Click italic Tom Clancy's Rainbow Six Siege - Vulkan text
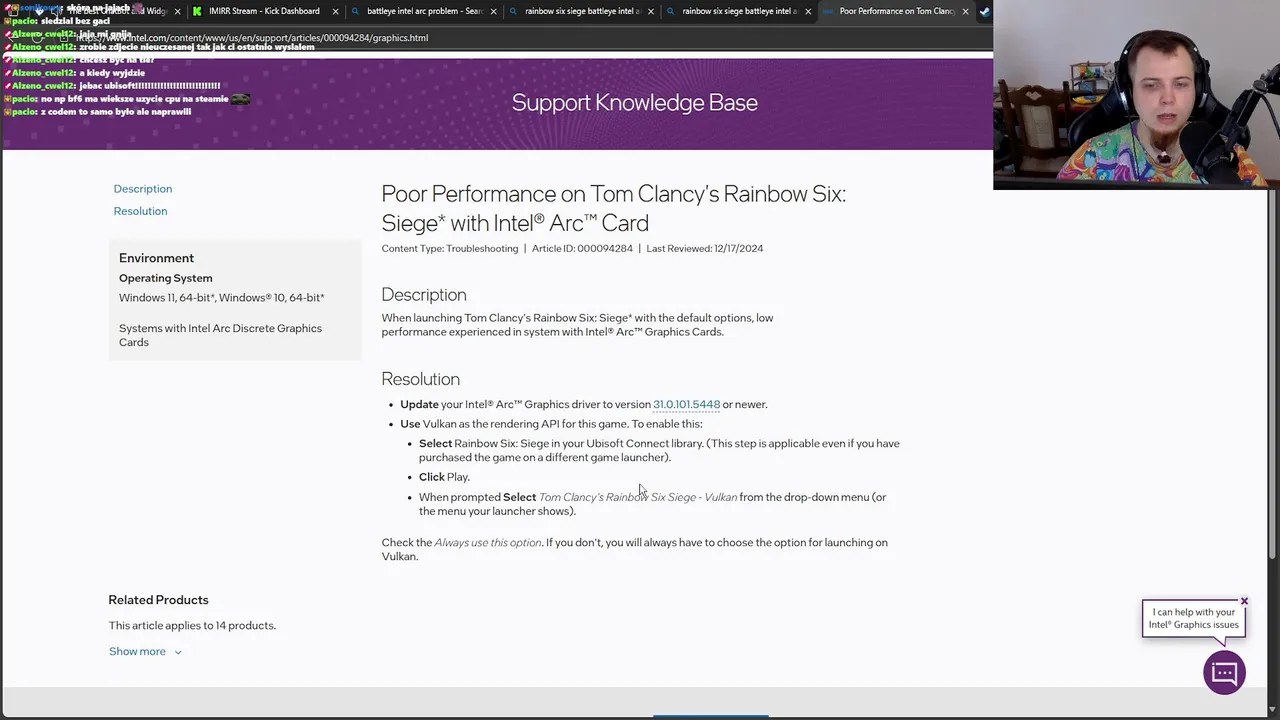 click(x=638, y=497)
